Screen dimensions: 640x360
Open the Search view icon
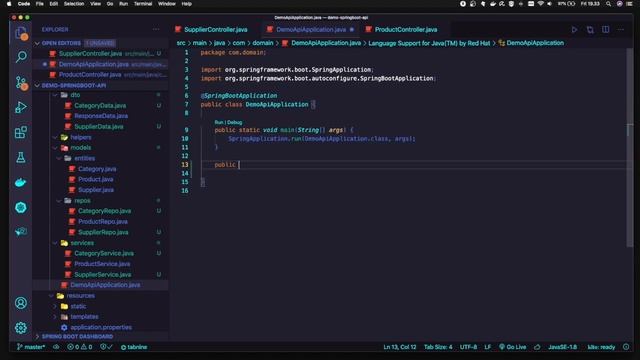click(x=21, y=56)
